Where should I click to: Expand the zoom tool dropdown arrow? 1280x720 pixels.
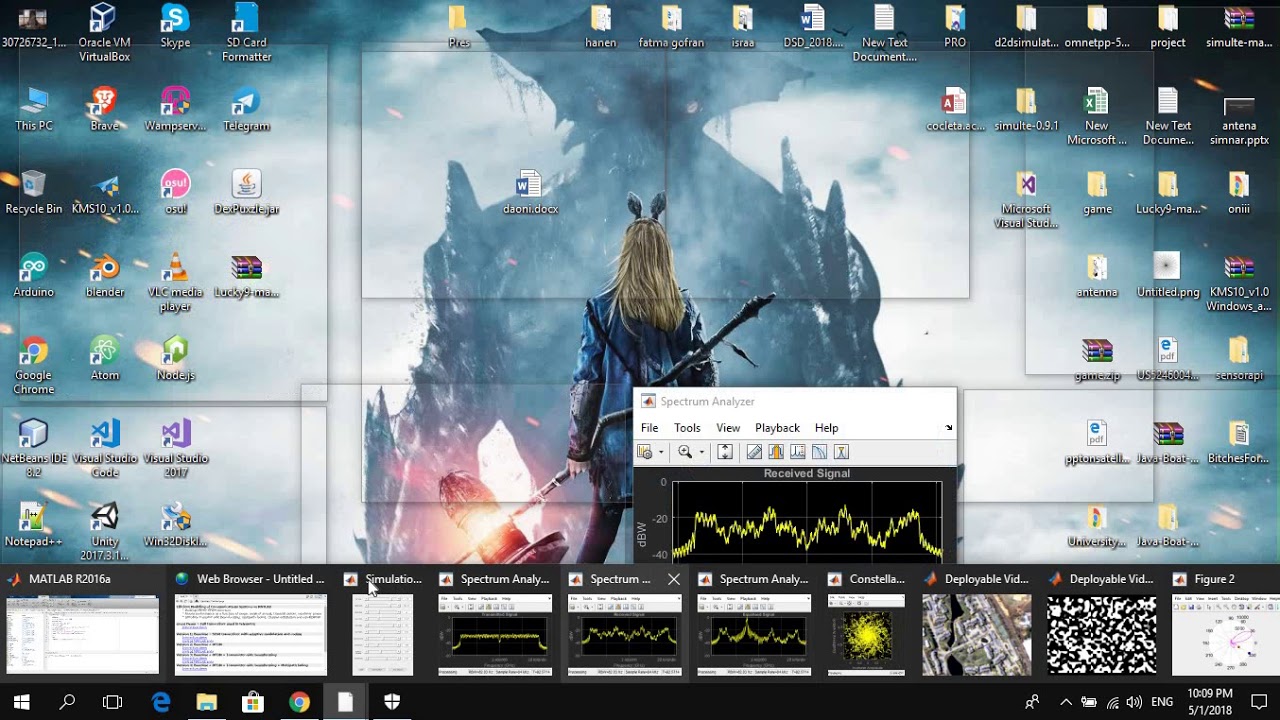coord(701,452)
